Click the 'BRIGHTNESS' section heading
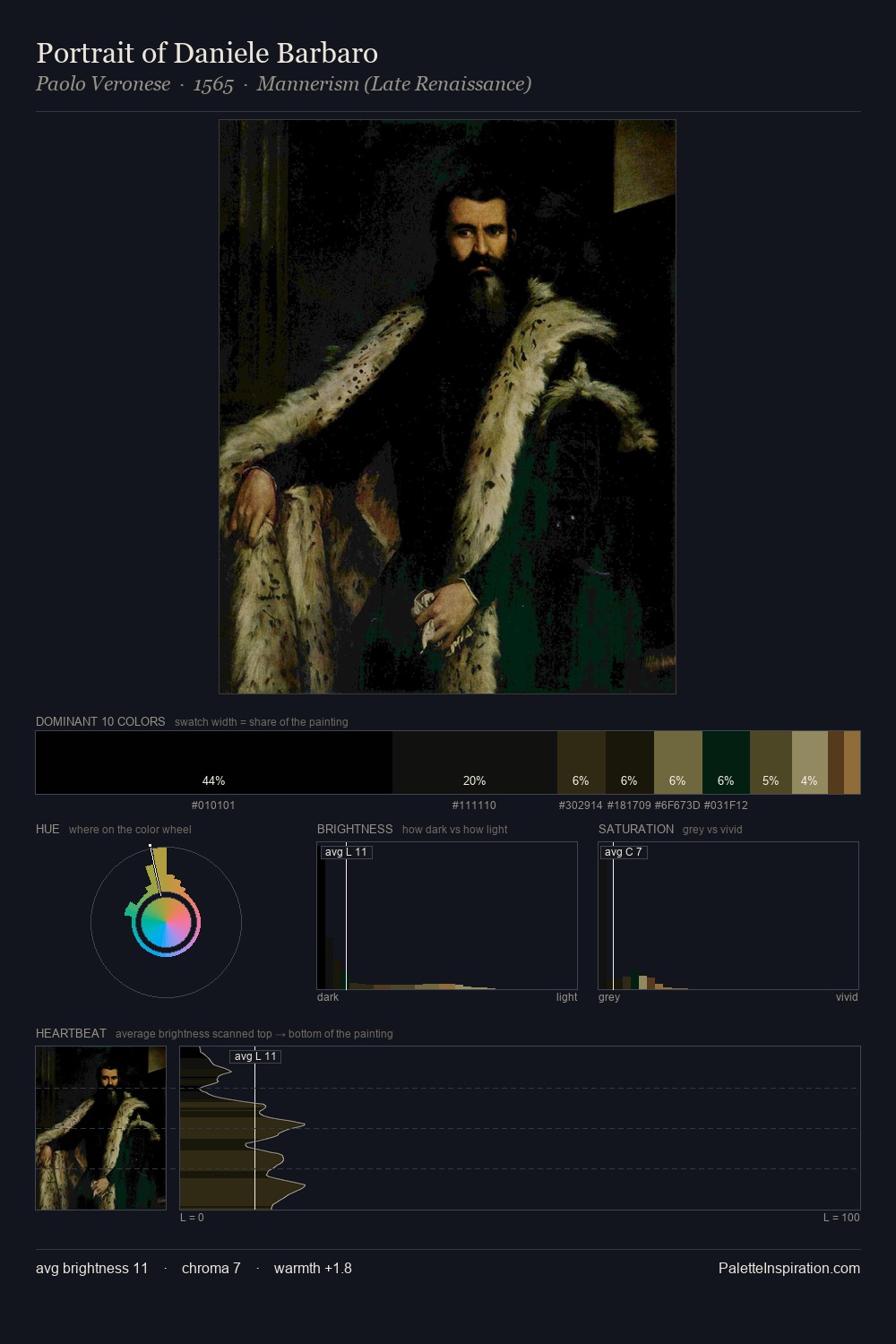 point(355,829)
